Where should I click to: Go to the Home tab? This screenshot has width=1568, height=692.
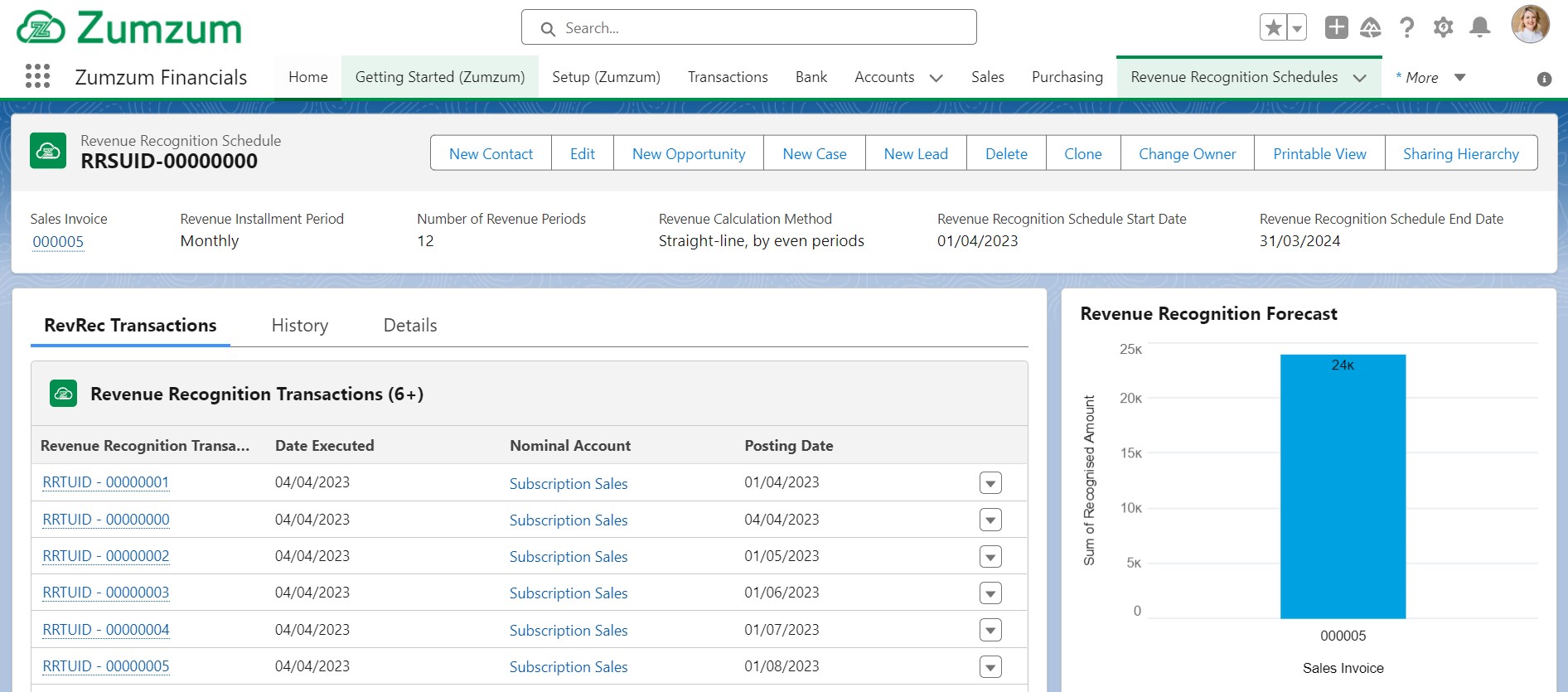point(308,77)
